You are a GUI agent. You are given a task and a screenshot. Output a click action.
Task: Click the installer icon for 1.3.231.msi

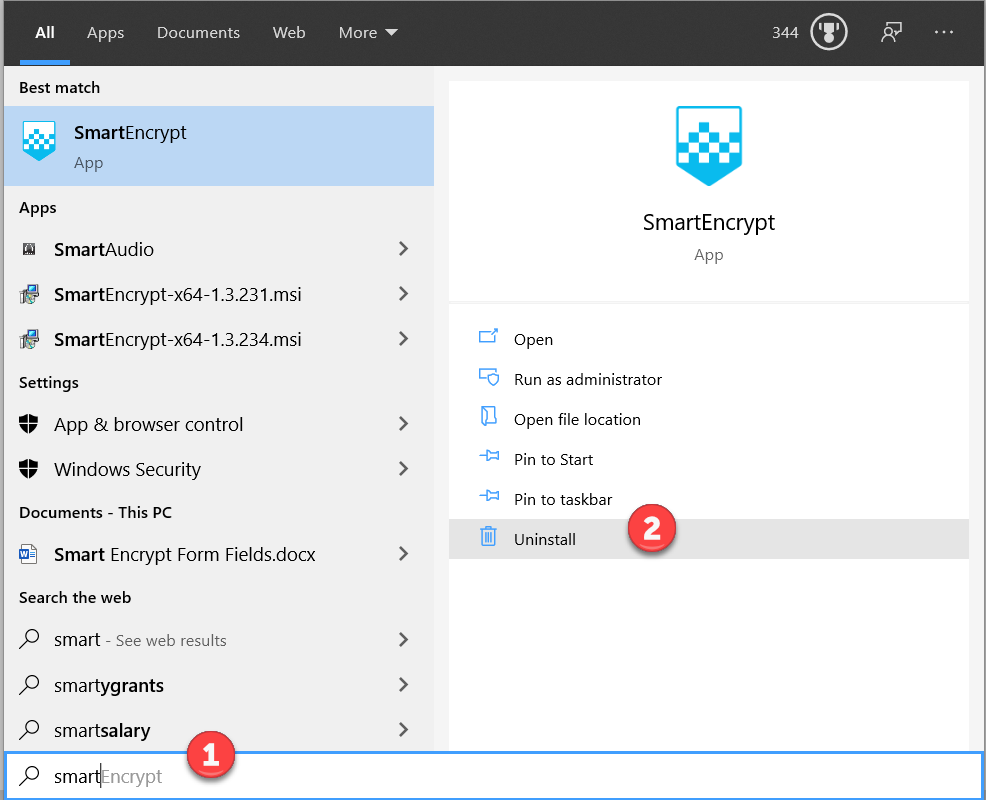pos(29,294)
